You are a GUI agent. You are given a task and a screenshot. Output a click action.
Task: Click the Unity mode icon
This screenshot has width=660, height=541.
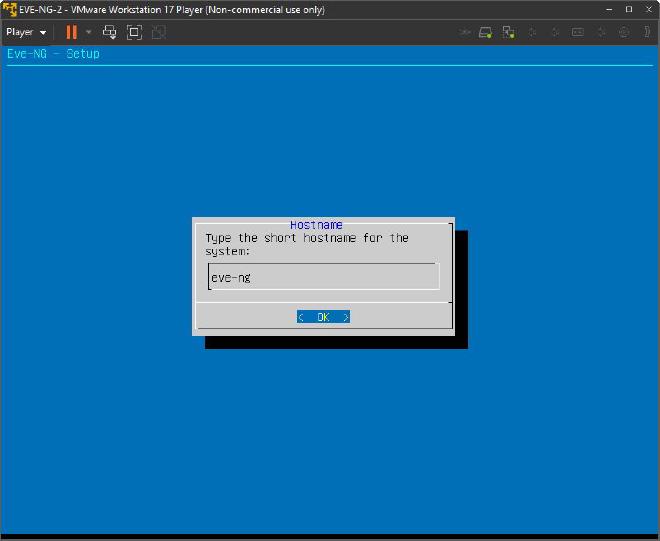[x=159, y=32]
